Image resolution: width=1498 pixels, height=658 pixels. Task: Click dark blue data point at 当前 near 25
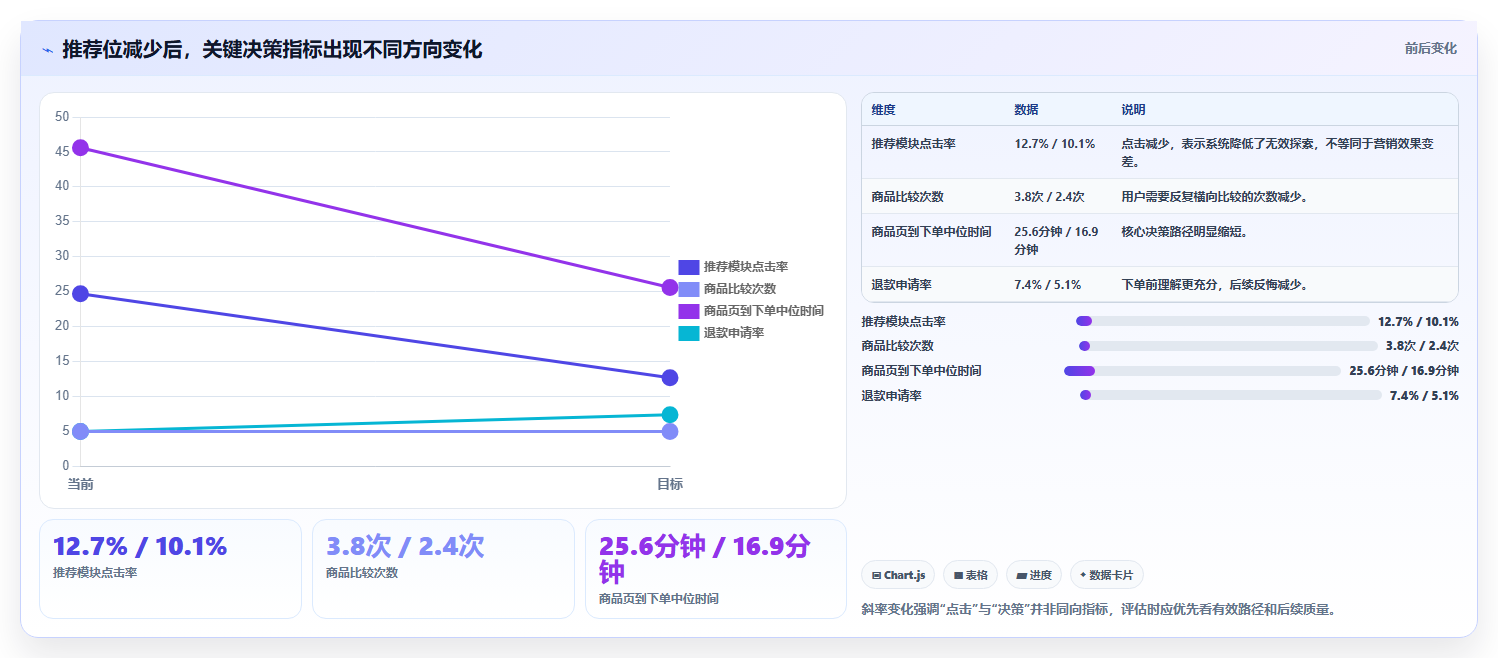81,294
